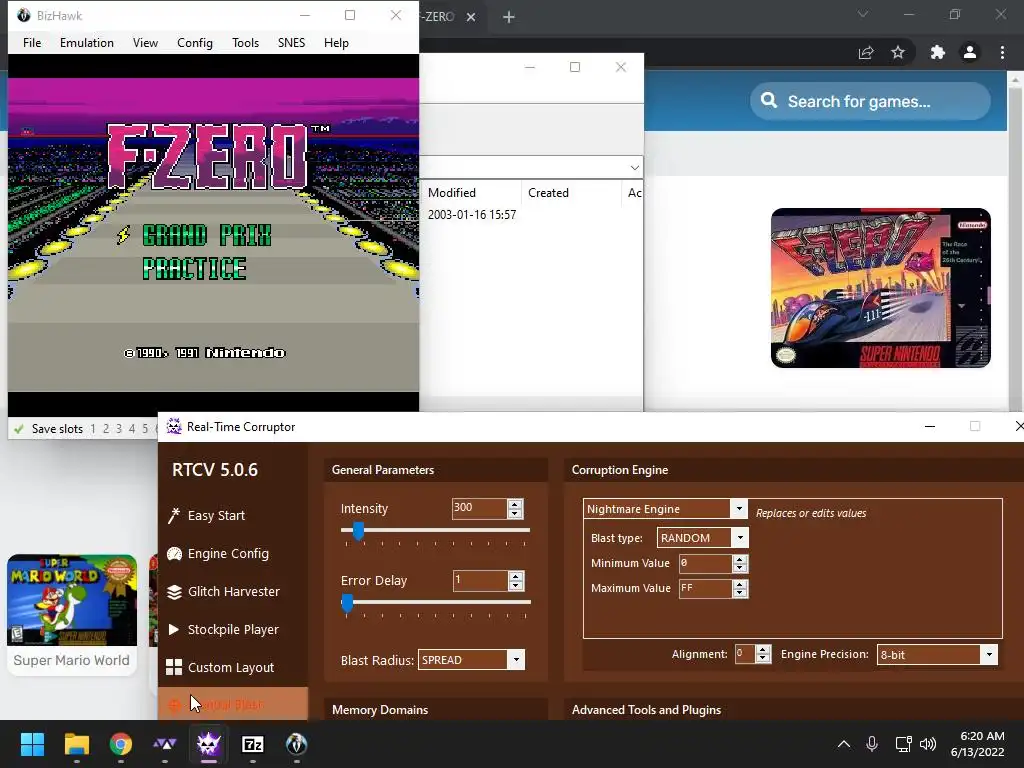Click the Error Delay stepper arrows
1024x768 pixels.
pos(516,580)
